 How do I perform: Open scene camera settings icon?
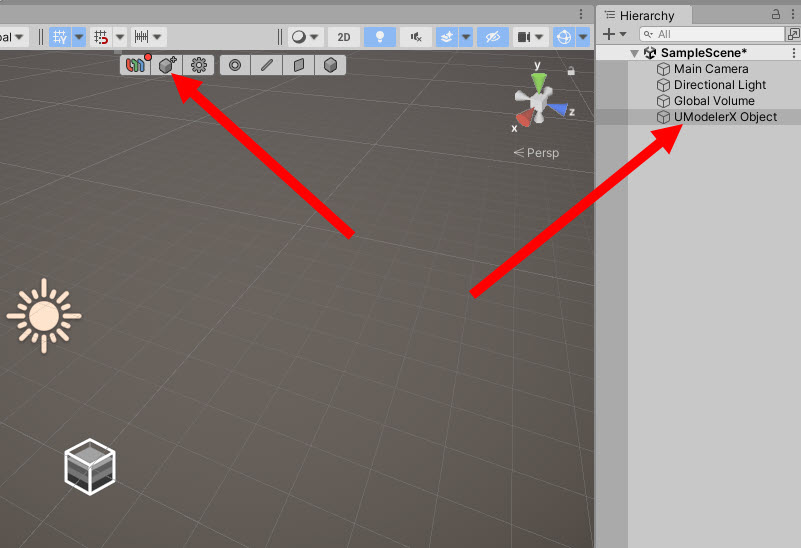pyautogui.click(x=524, y=37)
